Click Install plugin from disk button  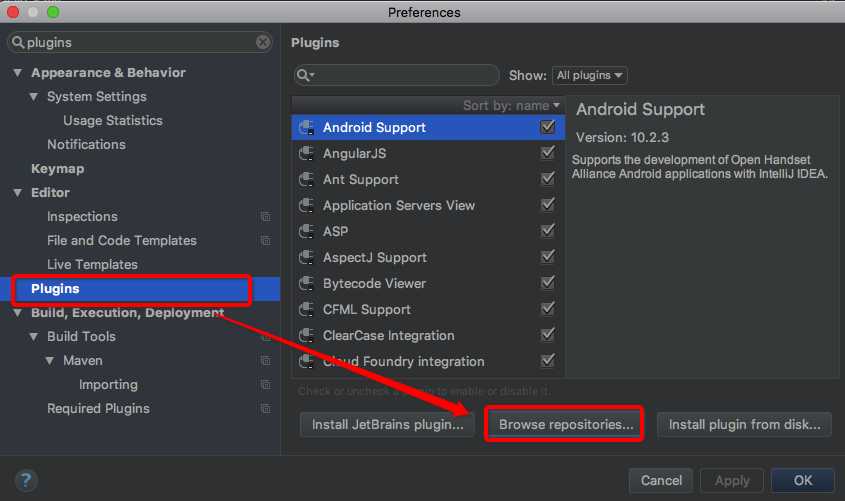[744, 425]
